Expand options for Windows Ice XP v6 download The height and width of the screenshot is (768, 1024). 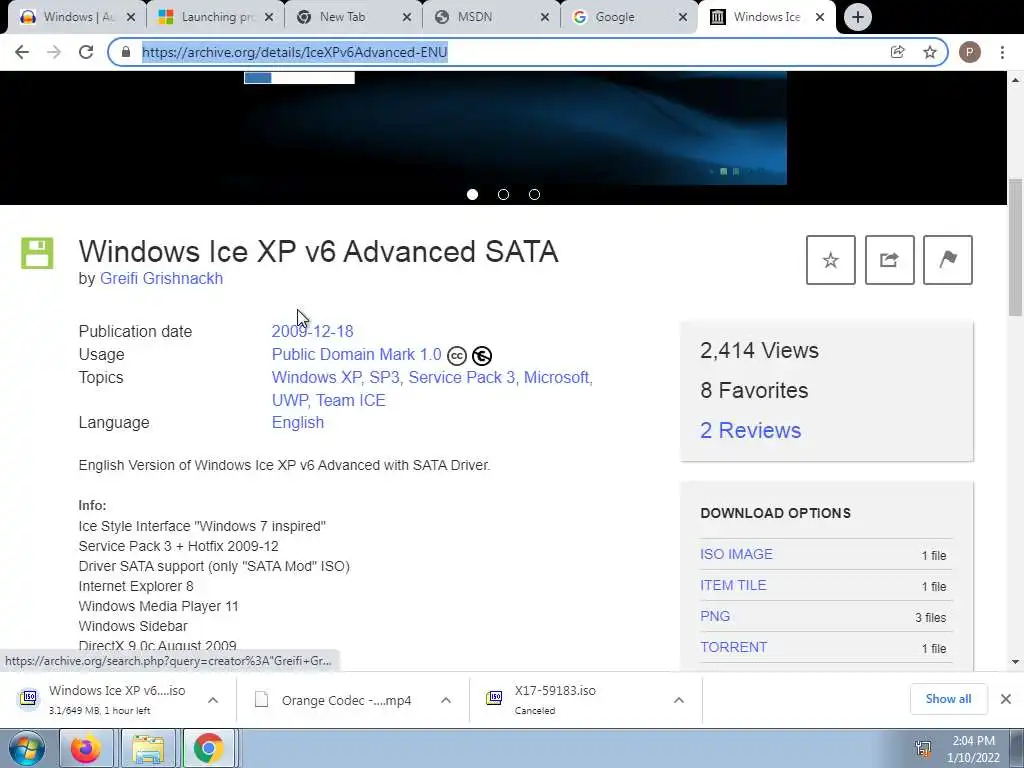213,700
